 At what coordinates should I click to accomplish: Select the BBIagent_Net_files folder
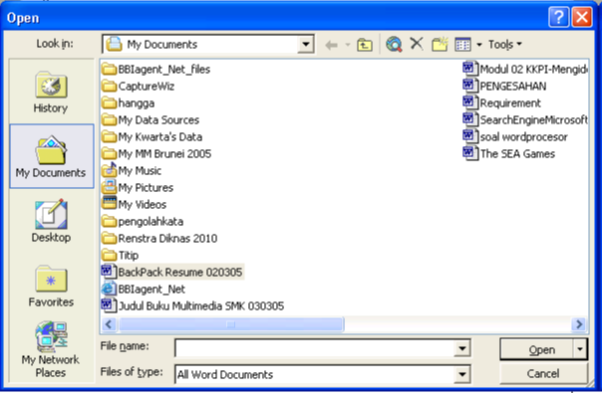click(x=156, y=69)
